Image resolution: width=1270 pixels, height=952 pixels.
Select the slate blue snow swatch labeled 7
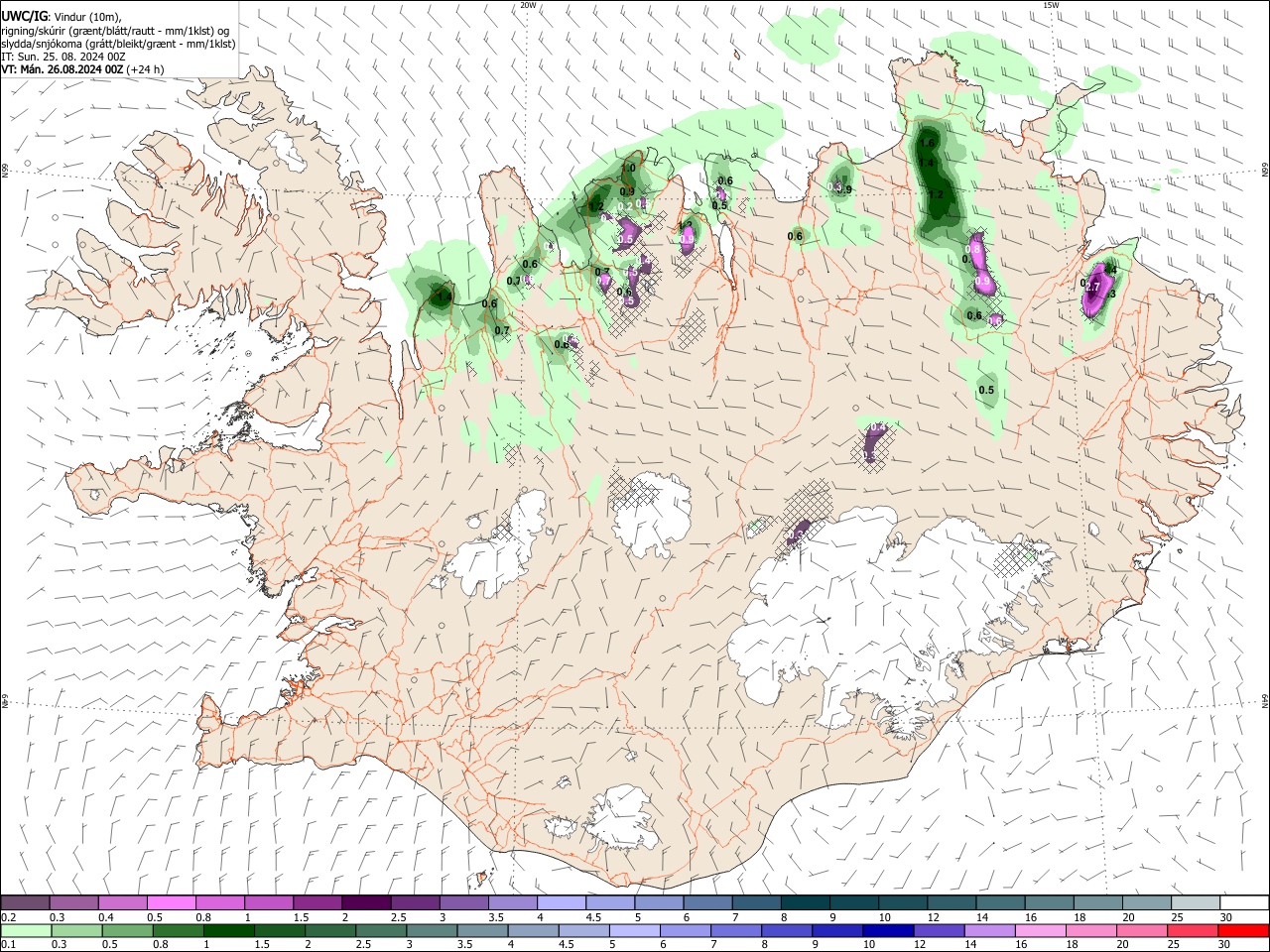pyautogui.click(x=757, y=903)
